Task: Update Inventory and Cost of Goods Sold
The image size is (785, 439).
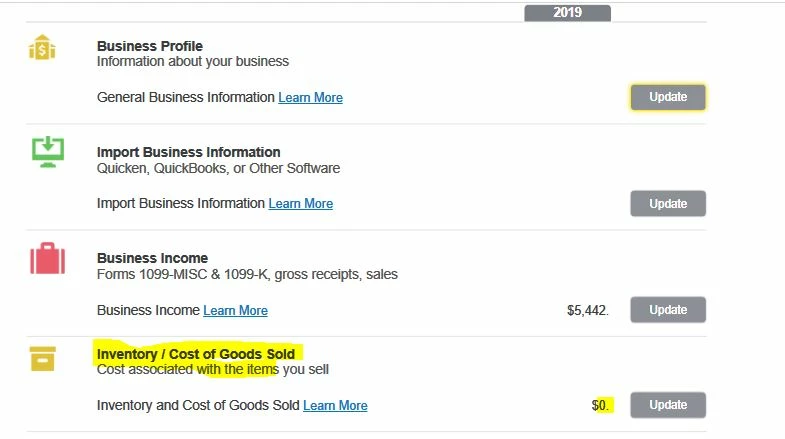Action: coord(668,405)
